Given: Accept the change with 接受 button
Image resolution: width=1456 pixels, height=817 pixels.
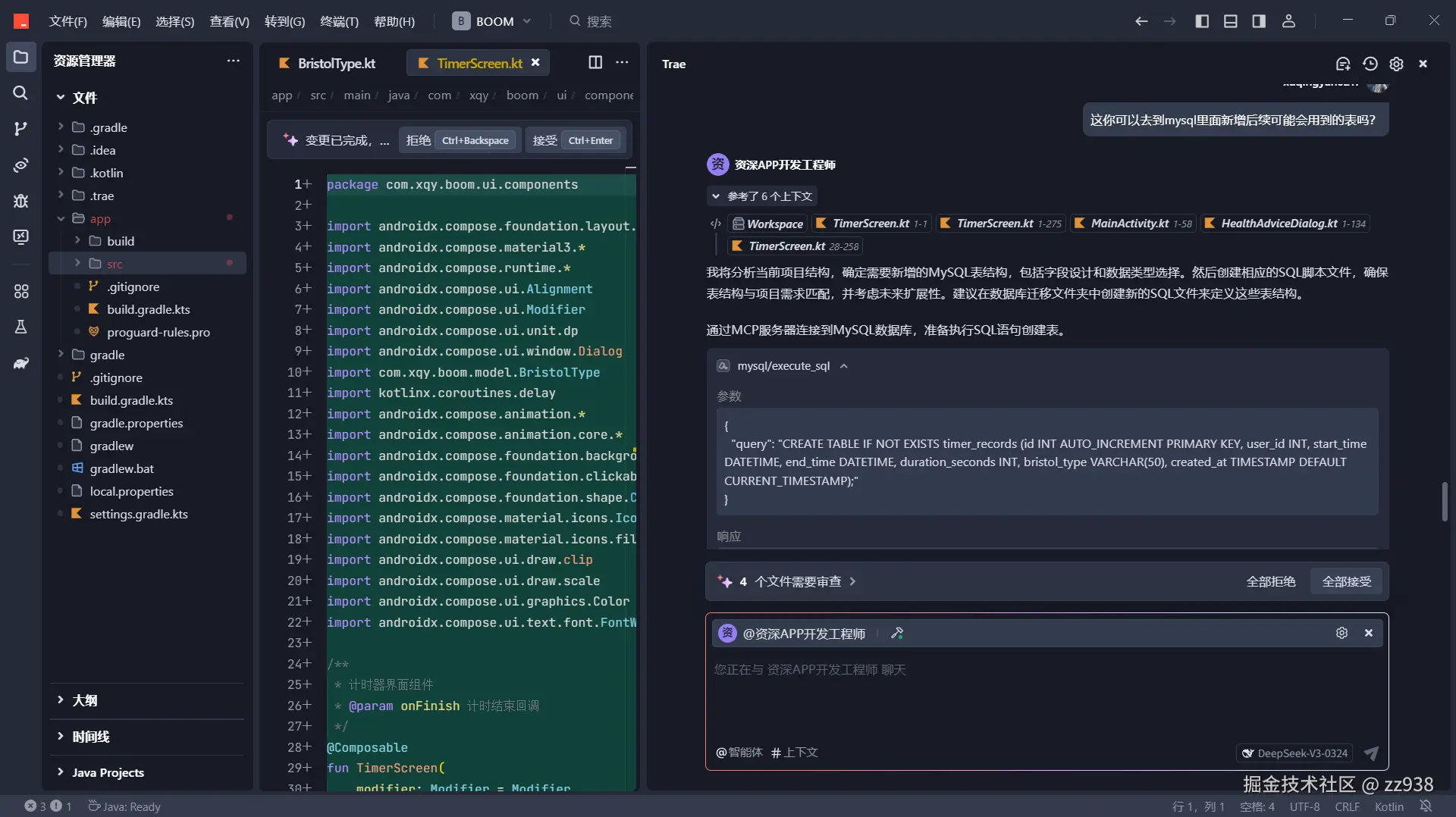Looking at the screenshot, I should [575, 140].
